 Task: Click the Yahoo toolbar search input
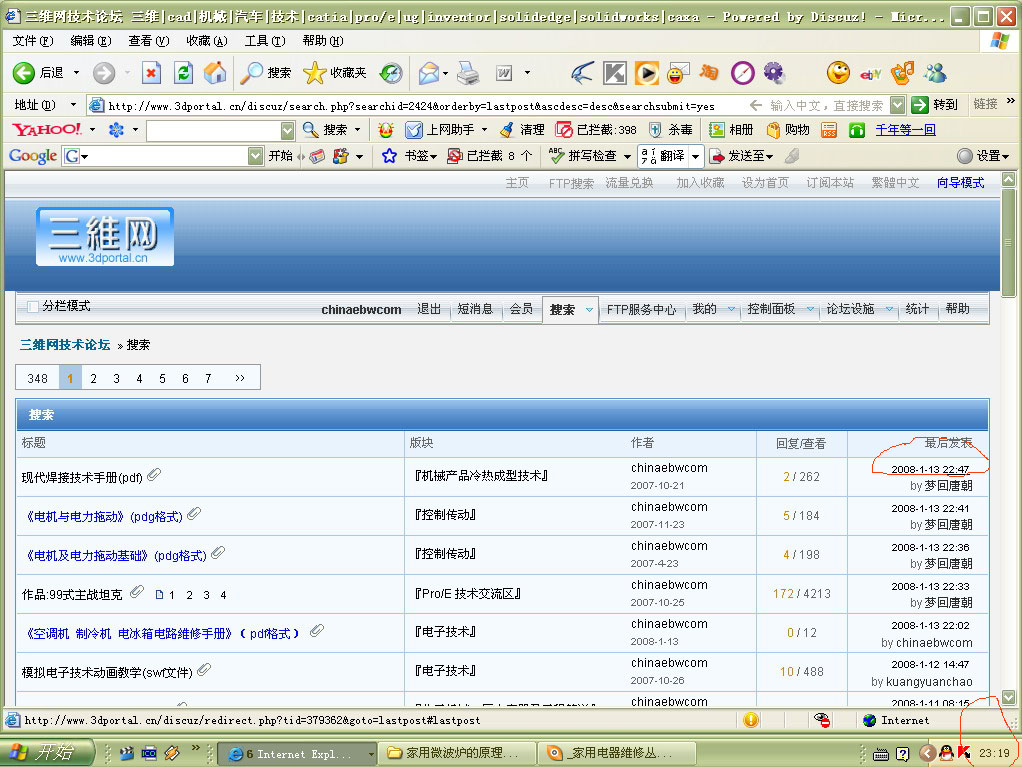coord(214,130)
